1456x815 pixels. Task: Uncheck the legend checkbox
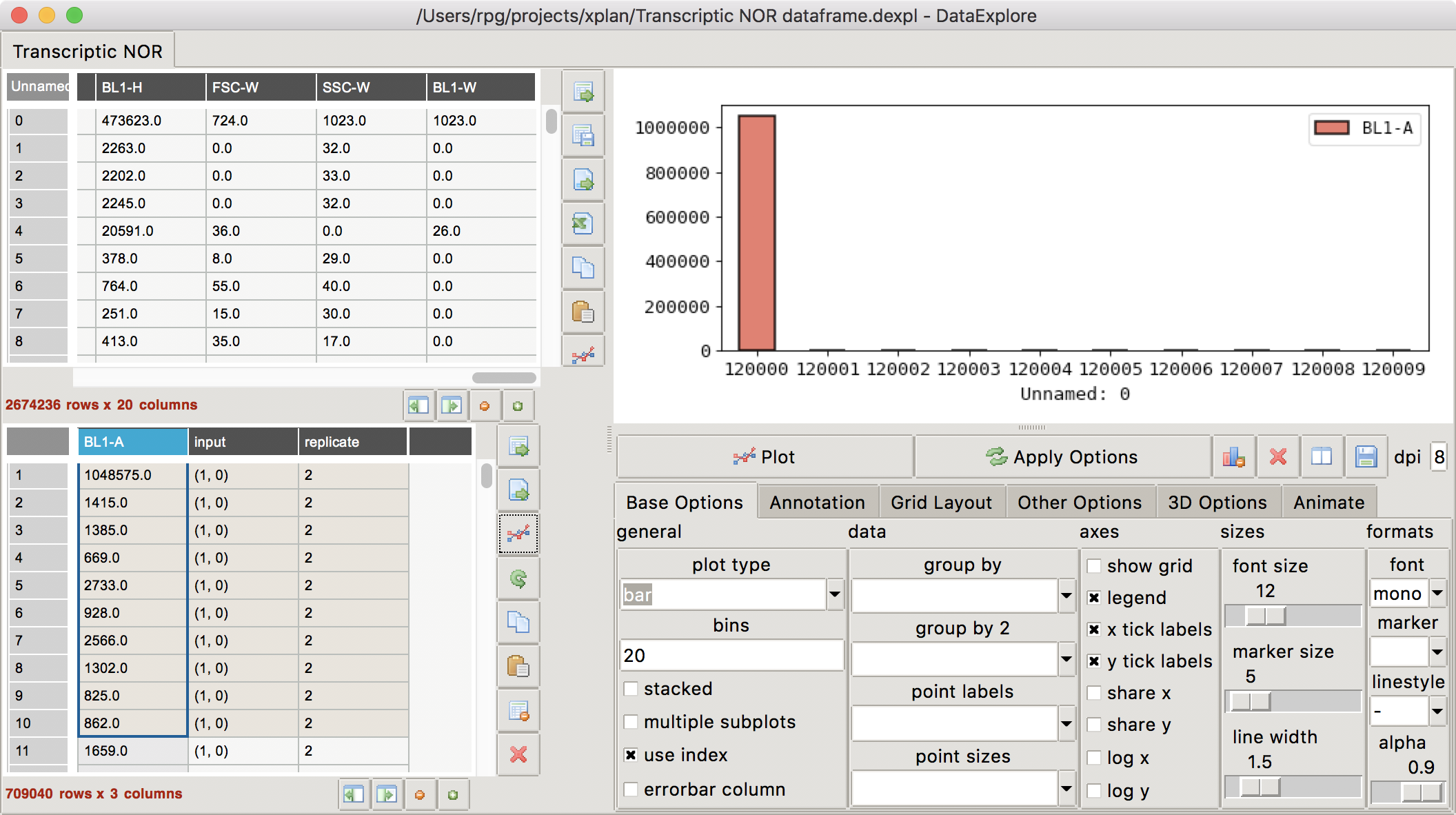pyautogui.click(x=1094, y=598)
